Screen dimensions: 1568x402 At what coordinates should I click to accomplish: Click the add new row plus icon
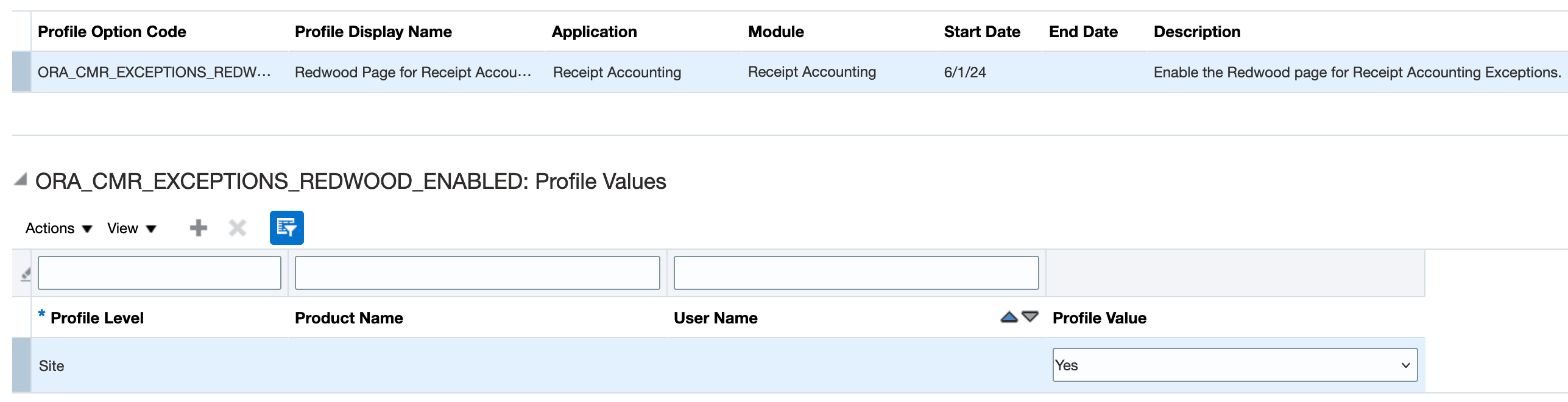coord(199,228)
